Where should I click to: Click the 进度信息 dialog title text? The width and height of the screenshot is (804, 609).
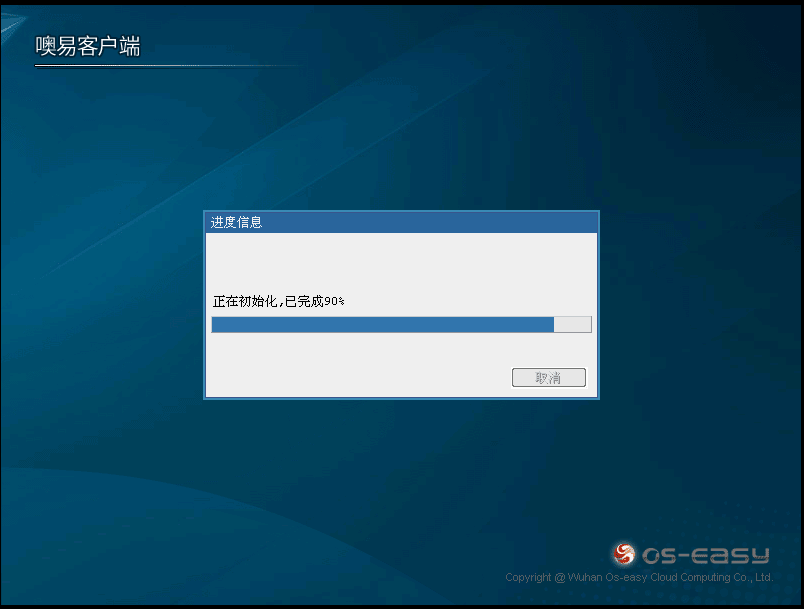point(237,222)
